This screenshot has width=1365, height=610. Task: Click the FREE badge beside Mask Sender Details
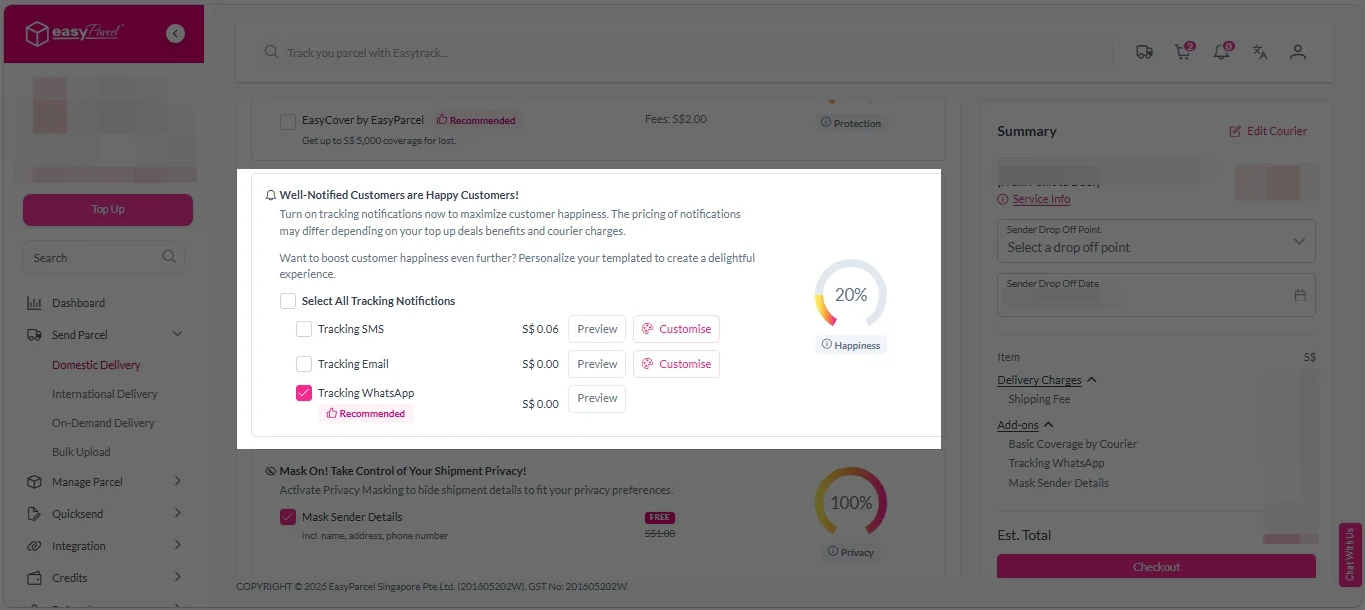click(x=660, y=518)
